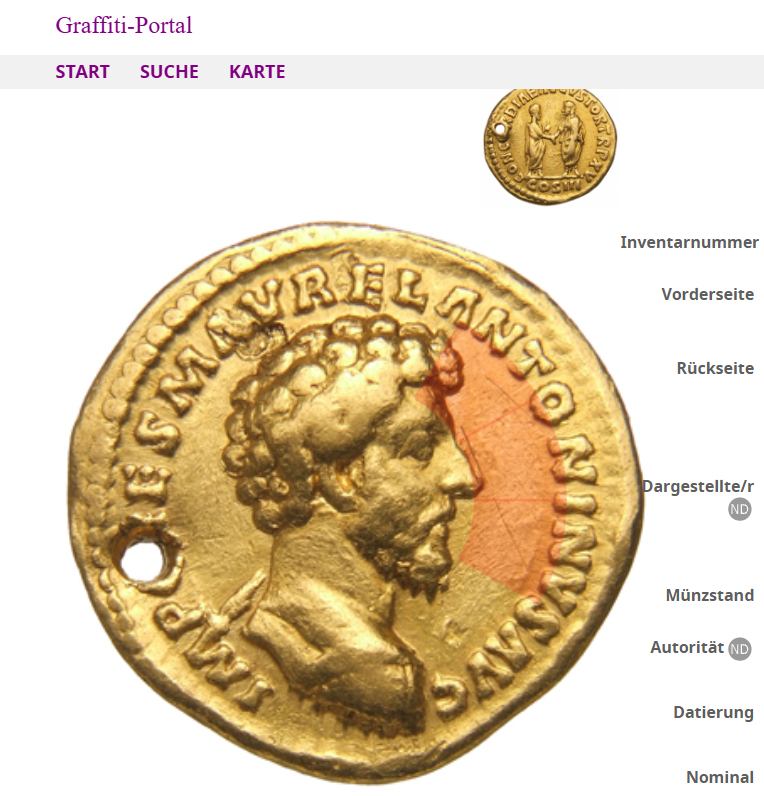
Task: Switch to the KARTE map page
Action: tap(257, 72)
